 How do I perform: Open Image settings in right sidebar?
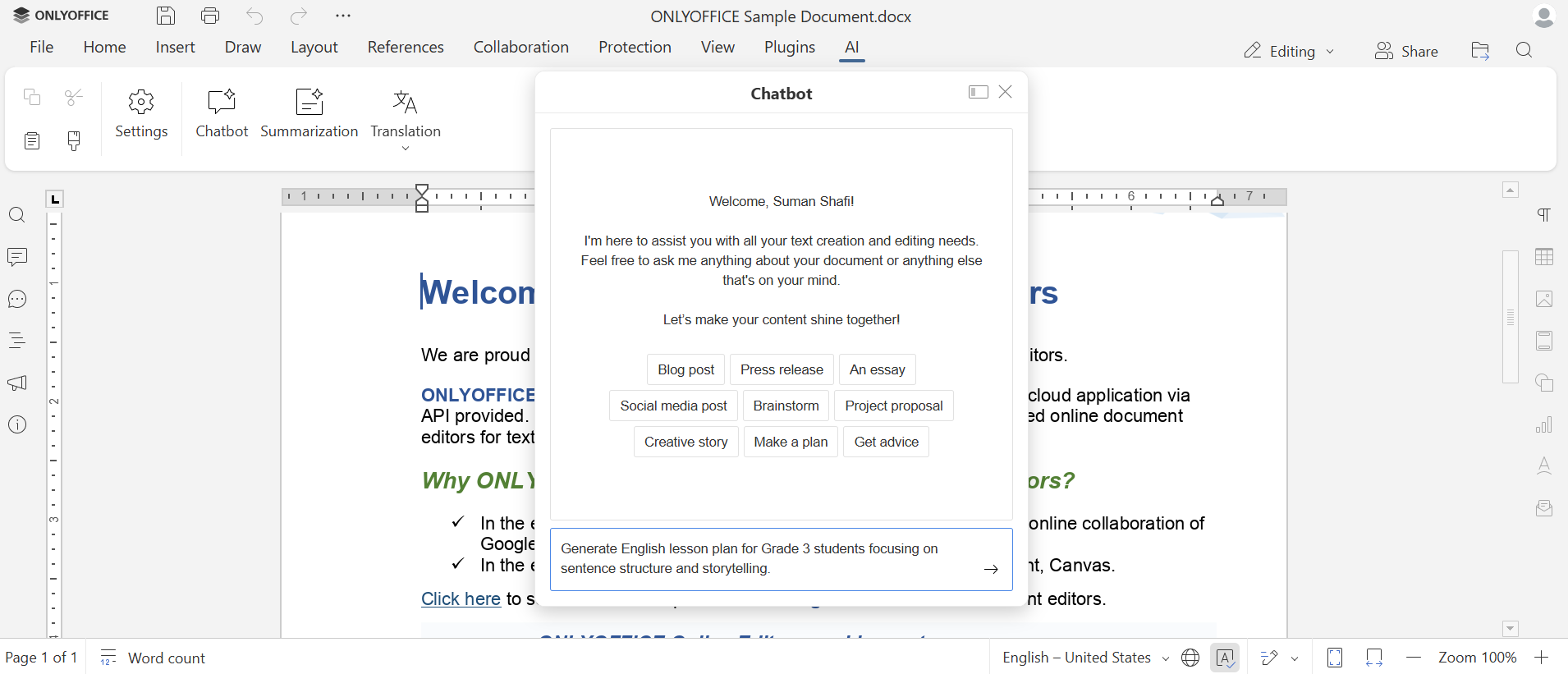point(1544,299)
